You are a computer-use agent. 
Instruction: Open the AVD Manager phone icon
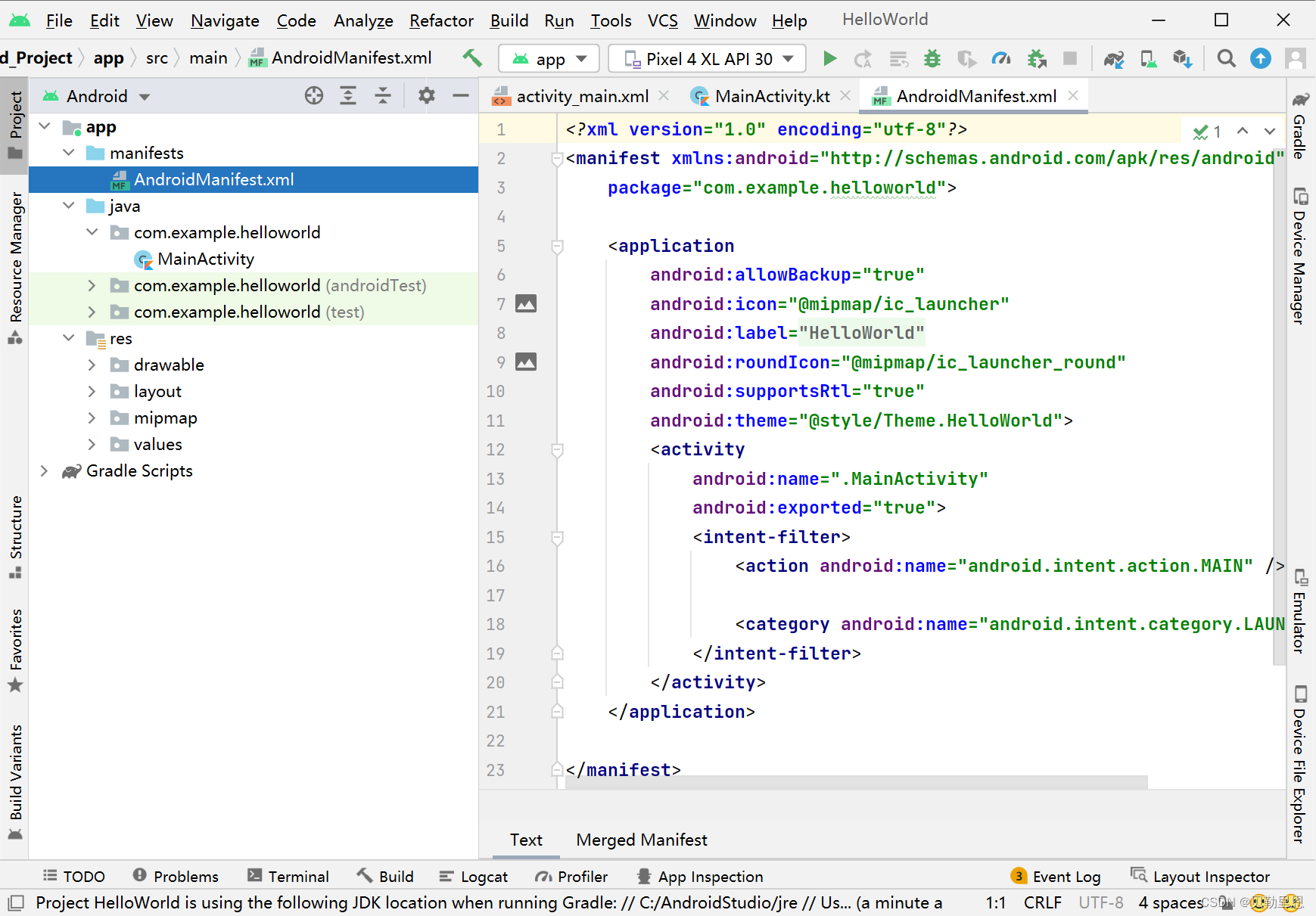1148,58
